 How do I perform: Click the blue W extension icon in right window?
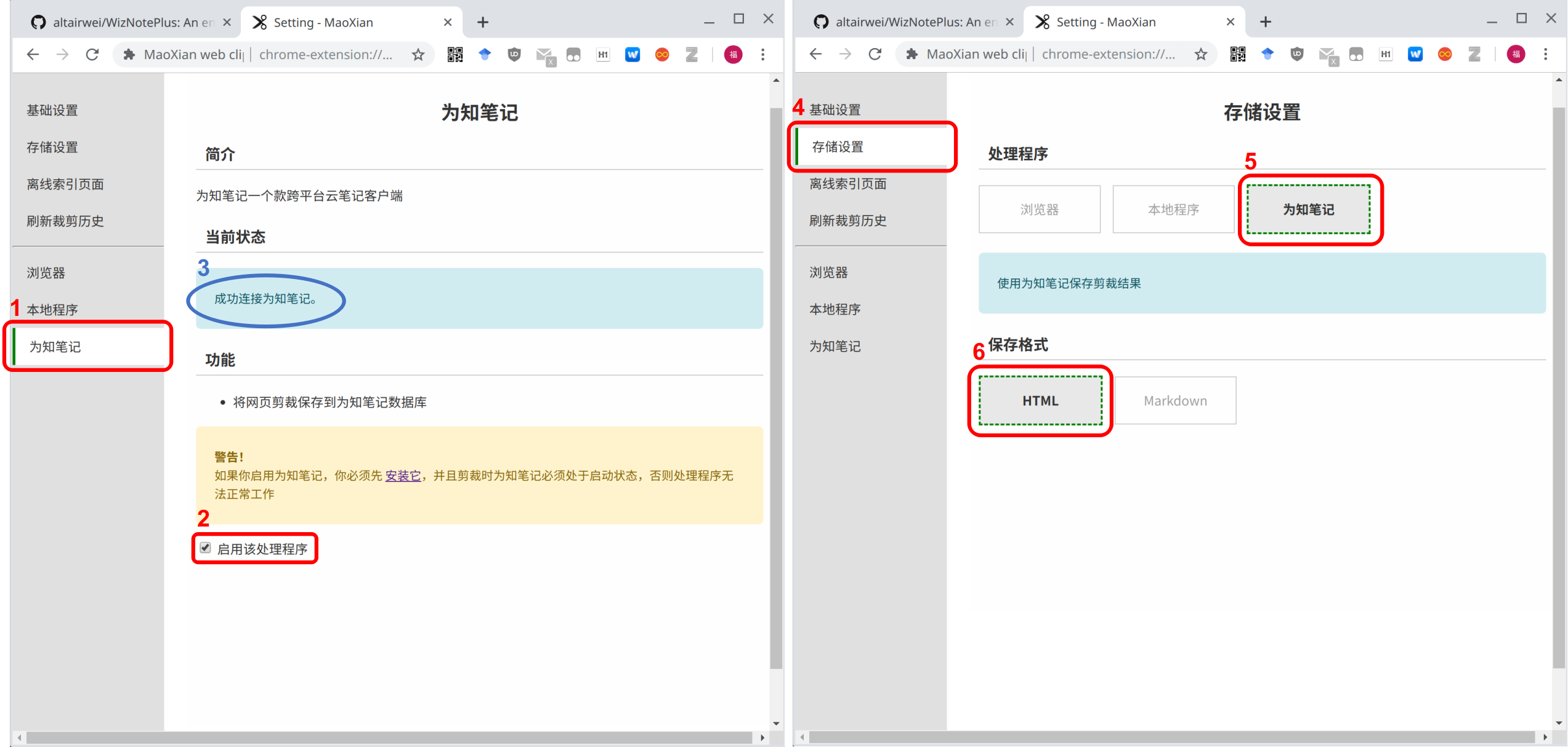click(x=1415, y=54)
